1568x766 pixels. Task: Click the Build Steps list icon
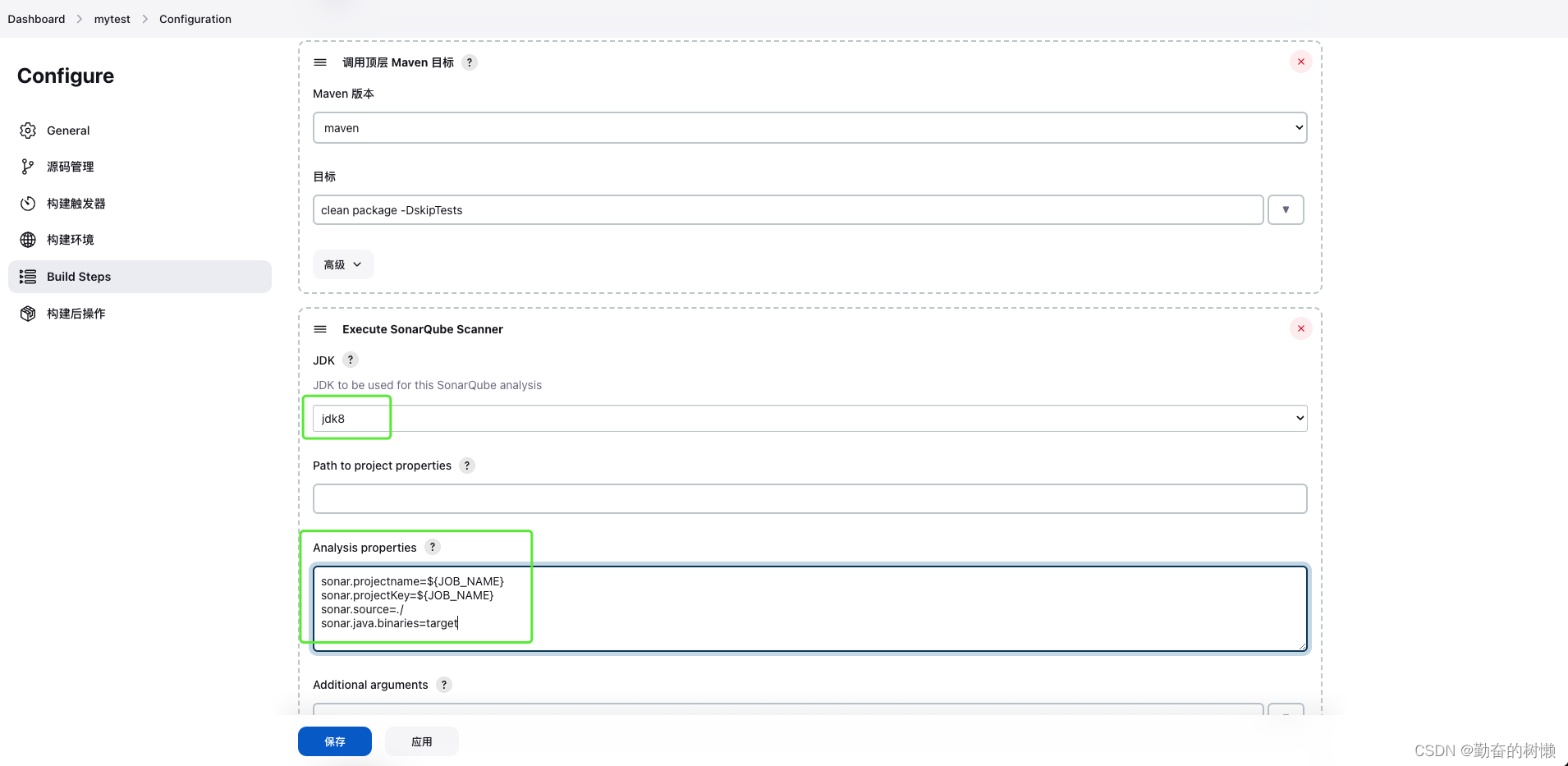pyautogui.click(x=28, y=277)
